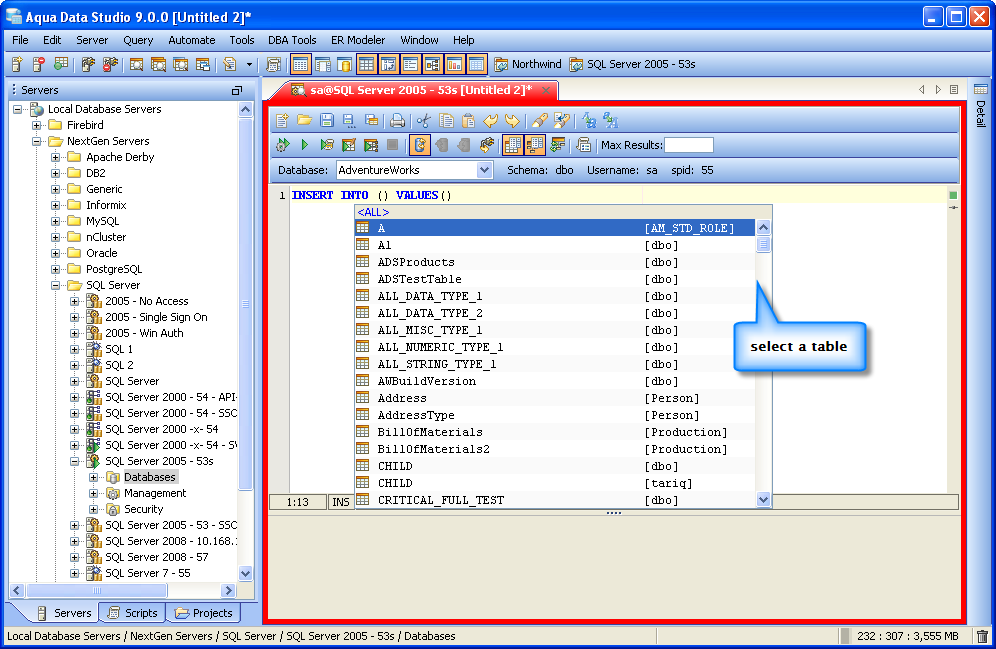Click the Open file folder icon
The height and width of the screenshot is (649, 996).
tap(304, 121)
